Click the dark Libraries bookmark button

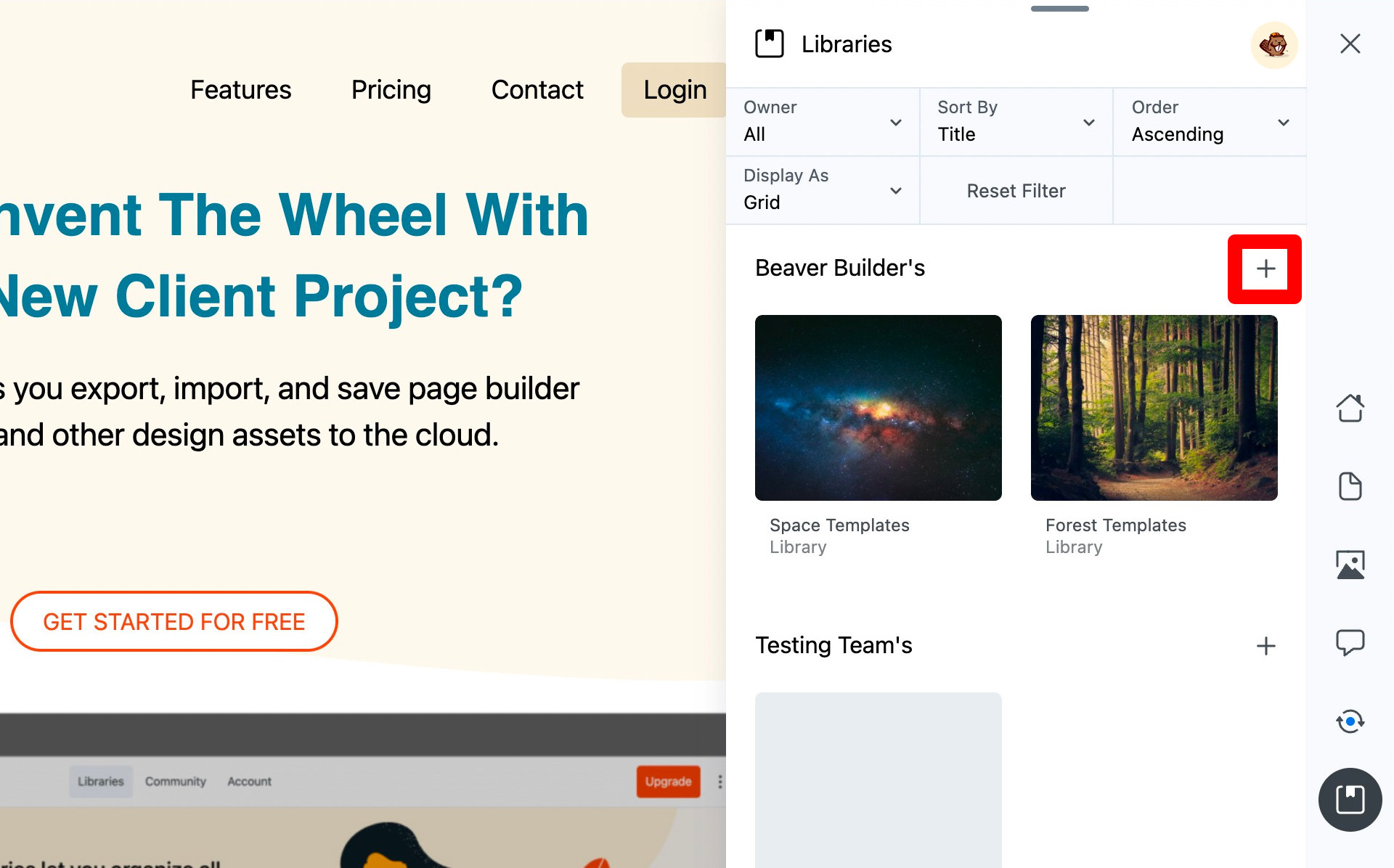[x=1350, y=800]
